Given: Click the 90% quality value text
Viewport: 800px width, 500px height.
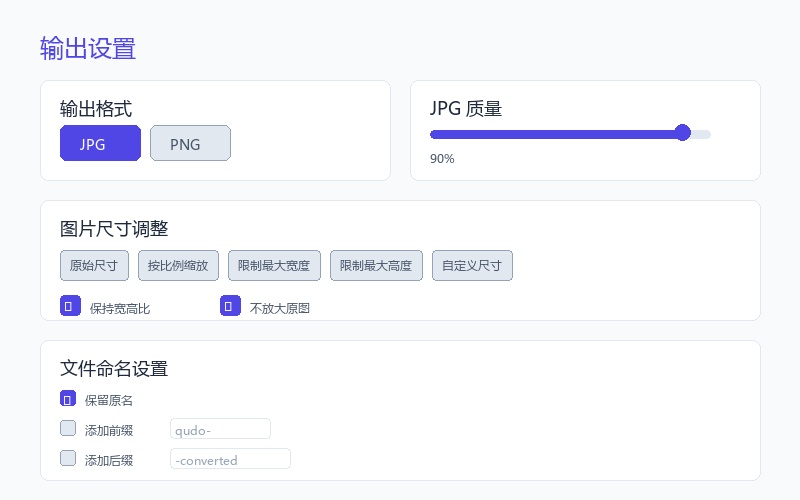Looking at the screenshot, I should click(x=442, y=159).
